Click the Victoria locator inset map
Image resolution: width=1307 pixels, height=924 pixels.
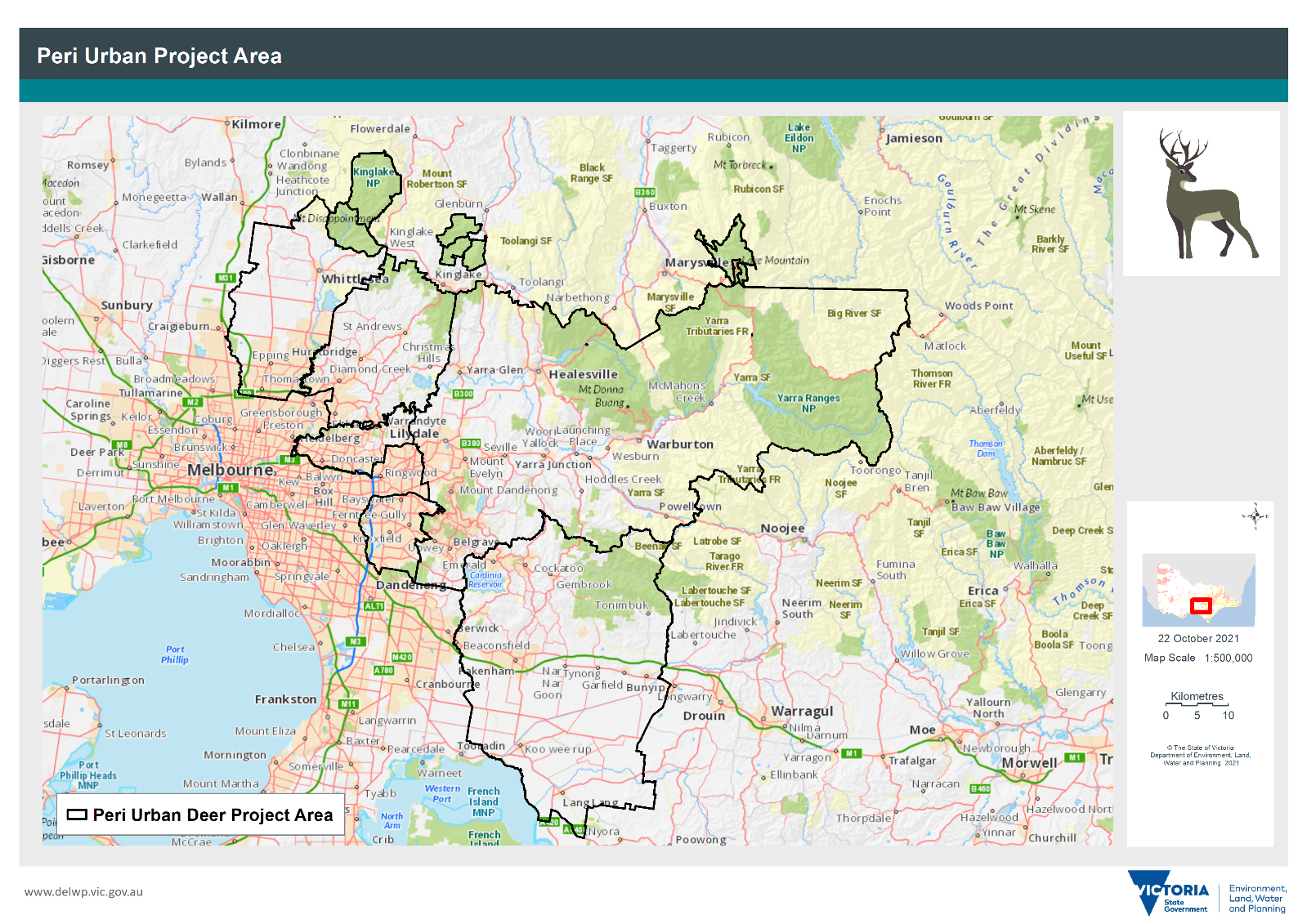pos(1198,590)
